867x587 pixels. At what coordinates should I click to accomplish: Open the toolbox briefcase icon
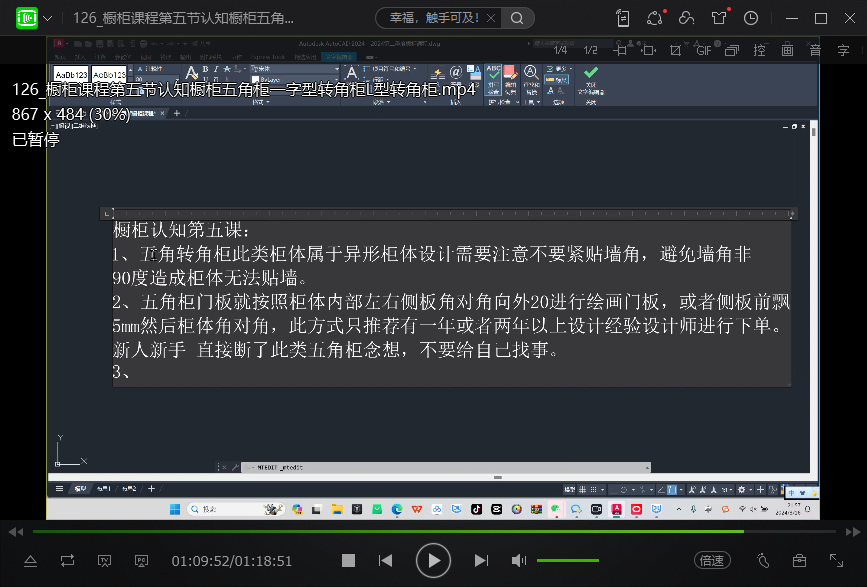[800, 561]
